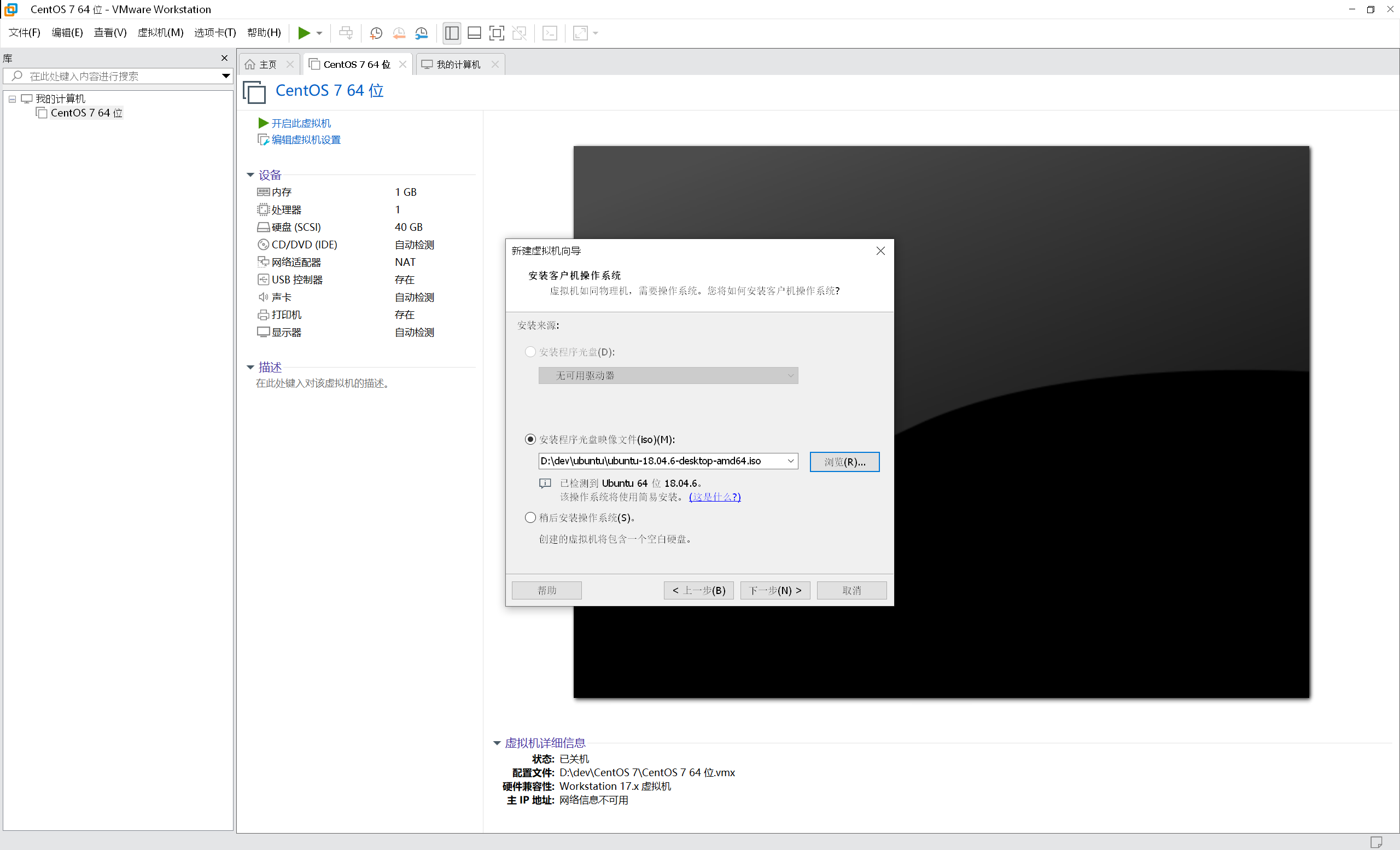Click the large CentOS VM icon in header
Image resolution: width=1400 pixels, height=850 pixels.
coord(254,91)
